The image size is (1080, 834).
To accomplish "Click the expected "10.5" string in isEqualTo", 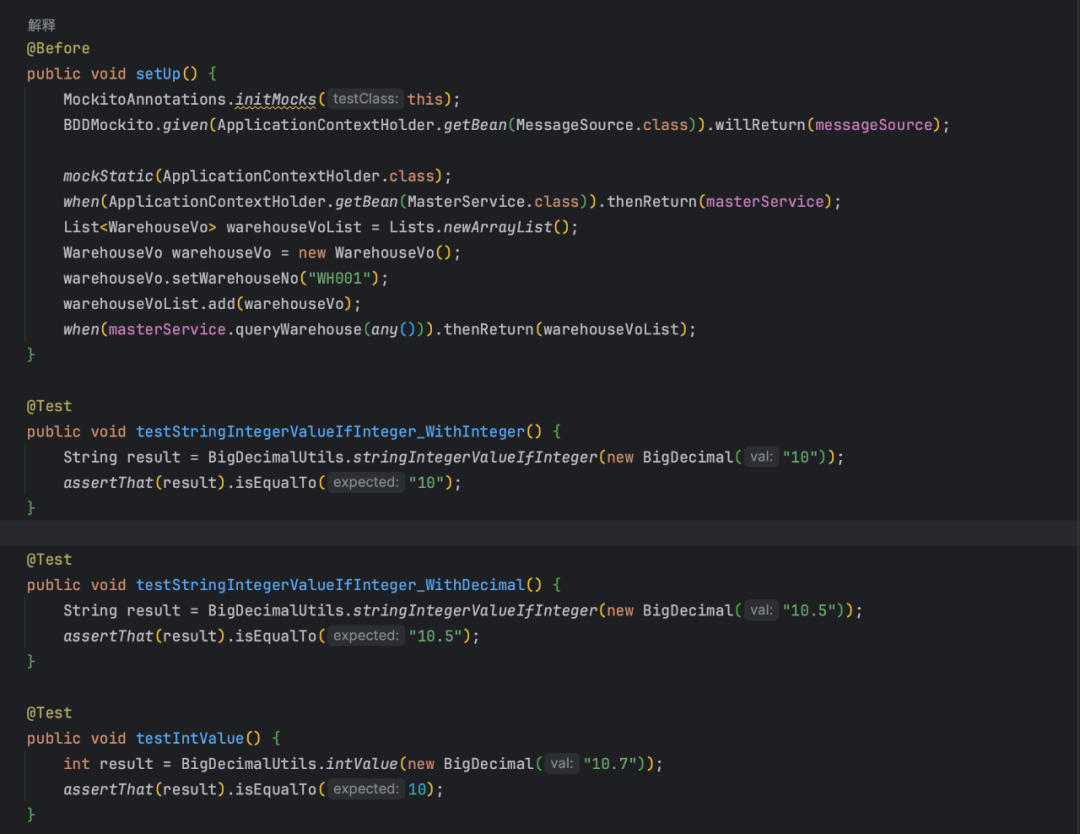I will click(x=435, y=636).
